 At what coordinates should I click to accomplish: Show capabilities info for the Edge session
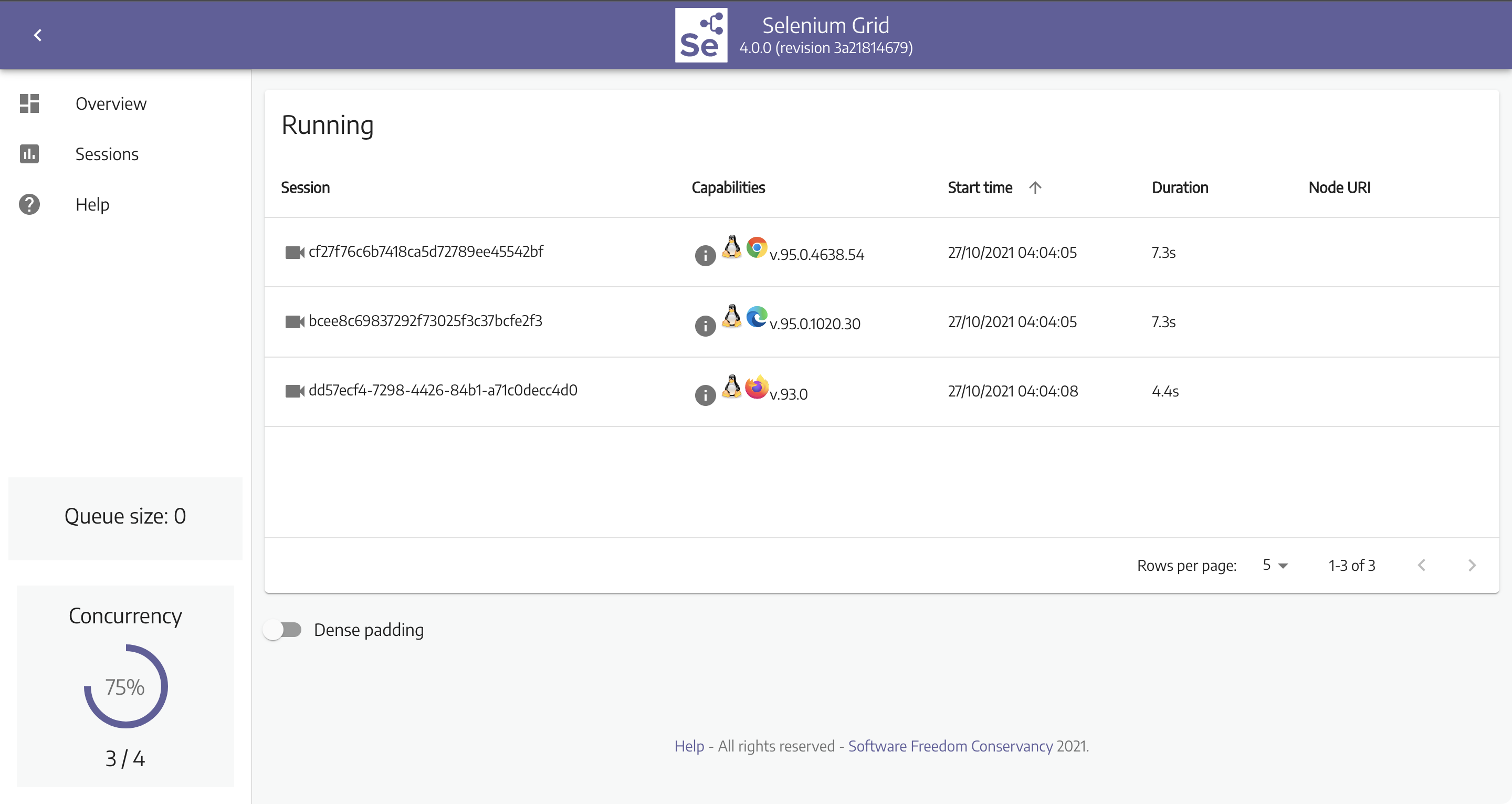point(705,326)
